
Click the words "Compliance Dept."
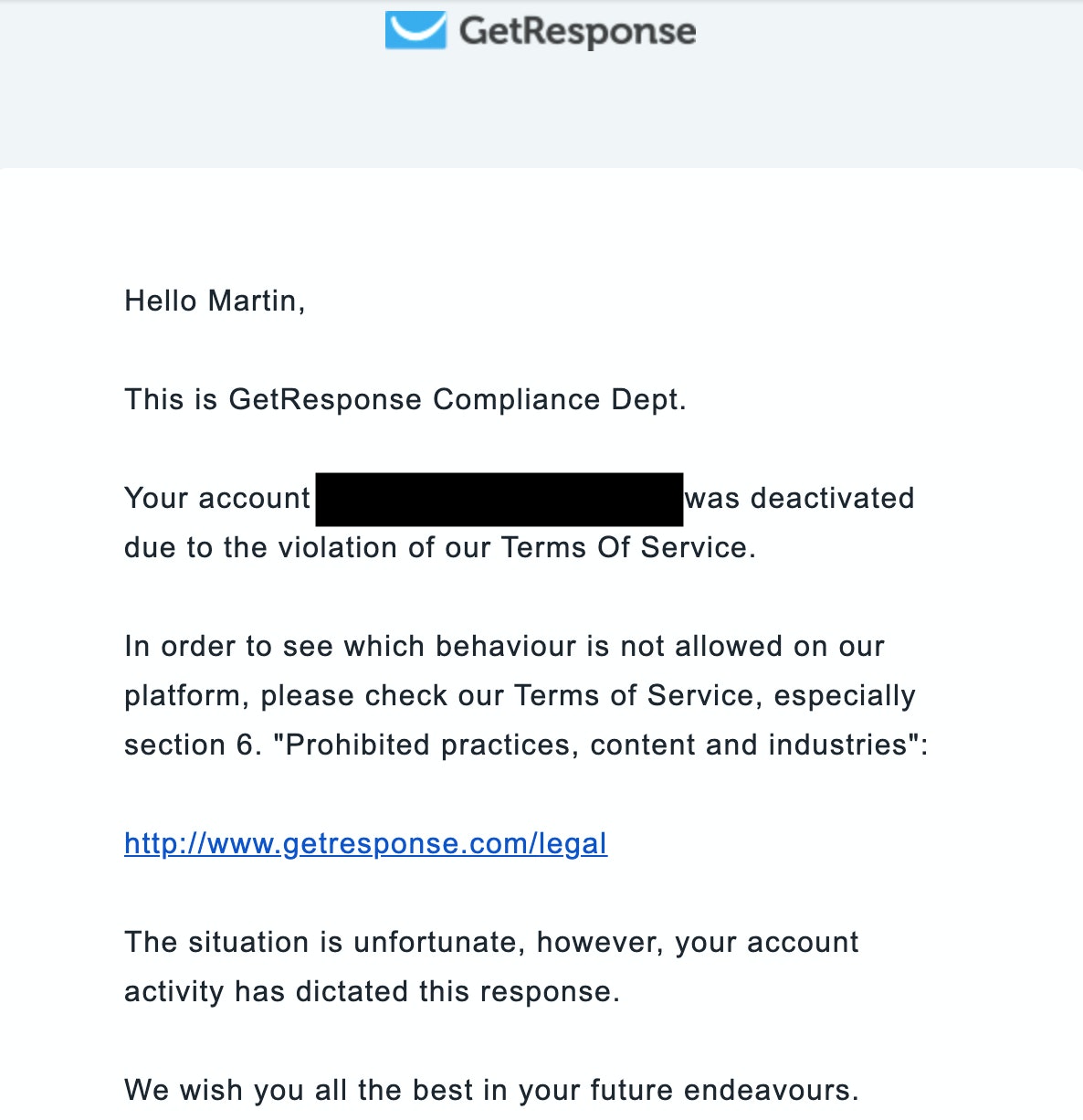pyautogui.click(x=559, y=400)
